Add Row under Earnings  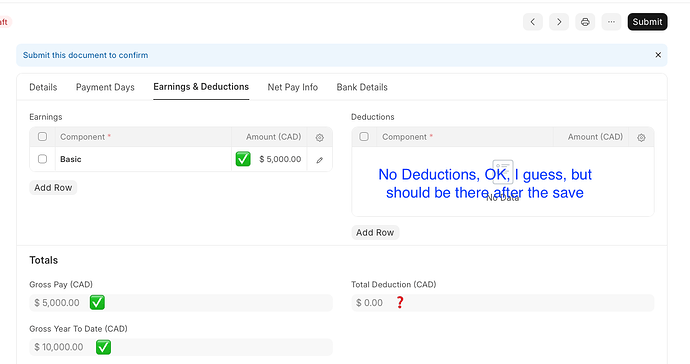53,188
